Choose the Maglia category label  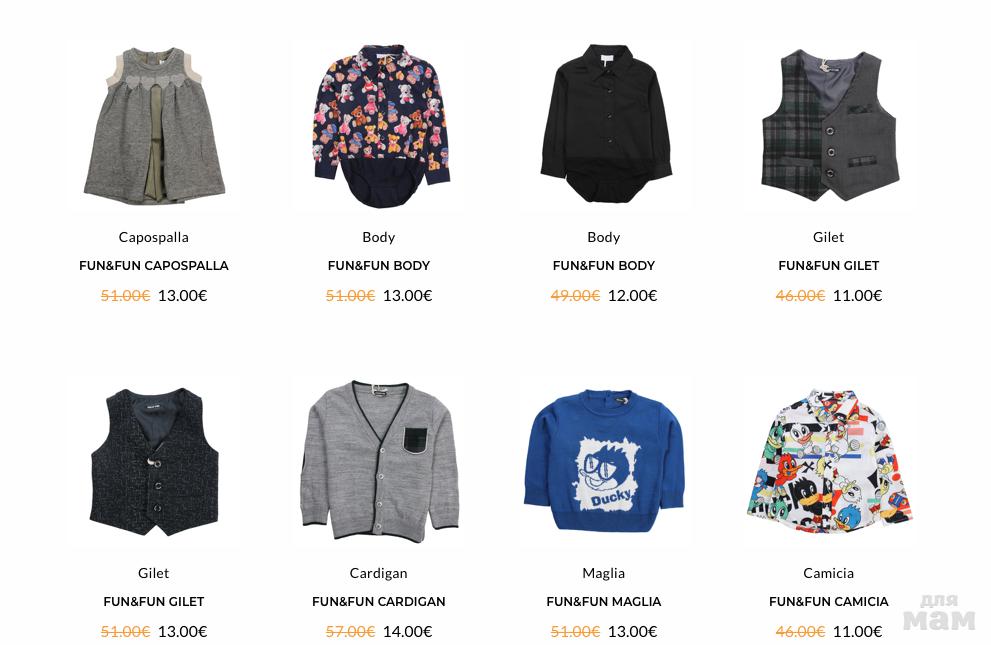point(604,574)
